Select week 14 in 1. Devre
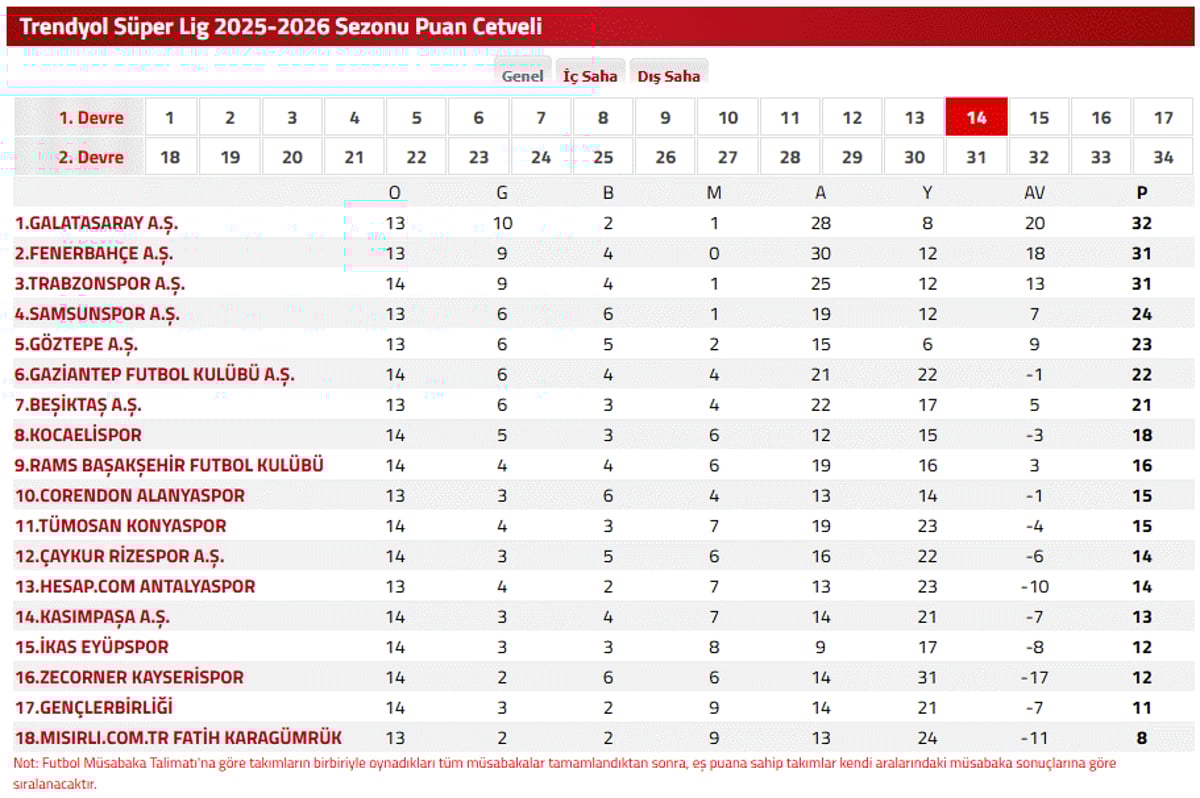 pos(976,117)
